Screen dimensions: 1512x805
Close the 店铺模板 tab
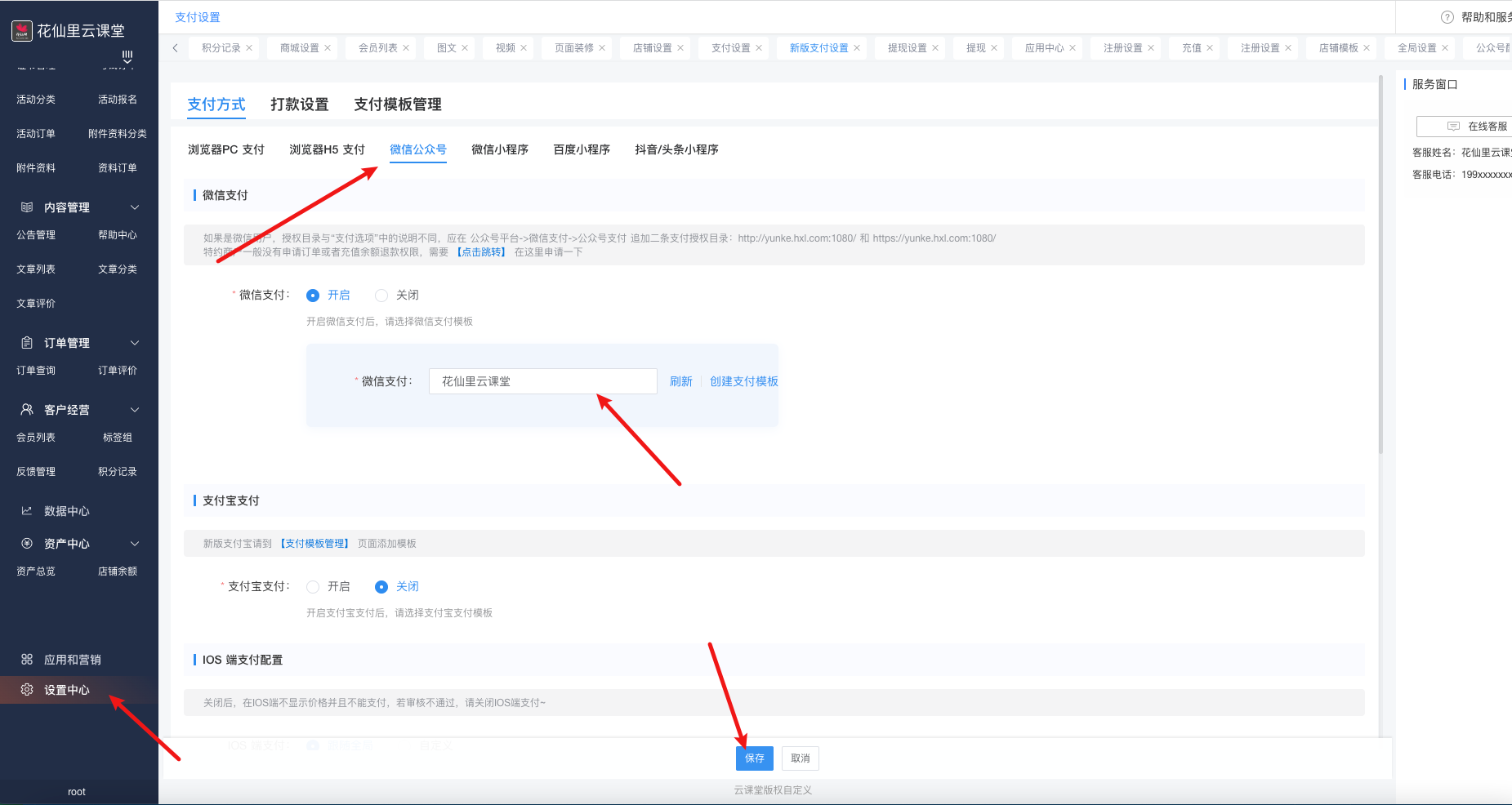[1367, 48]
